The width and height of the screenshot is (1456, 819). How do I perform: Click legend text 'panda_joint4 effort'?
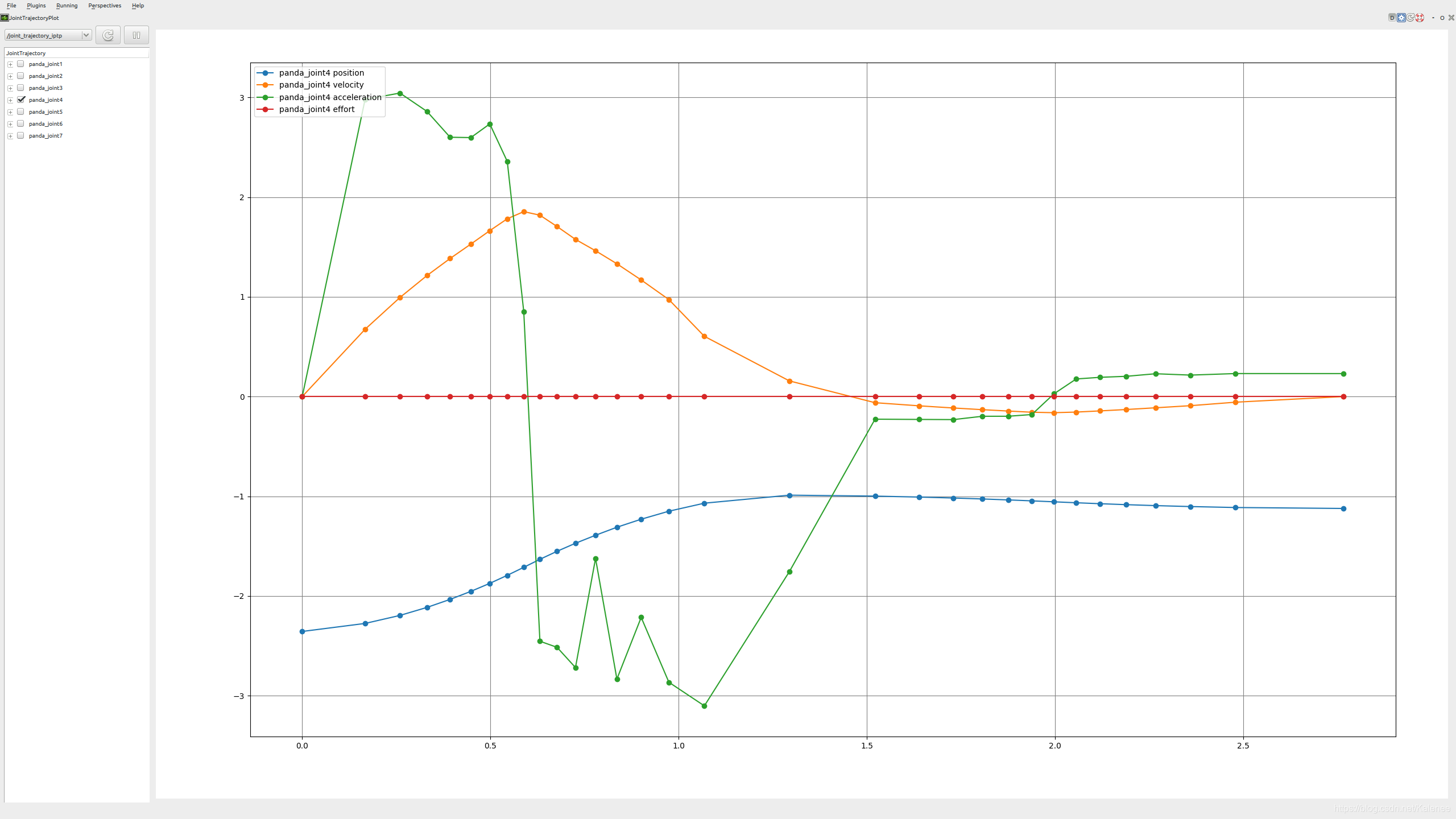pyautogui.click(x=317, y=109)
